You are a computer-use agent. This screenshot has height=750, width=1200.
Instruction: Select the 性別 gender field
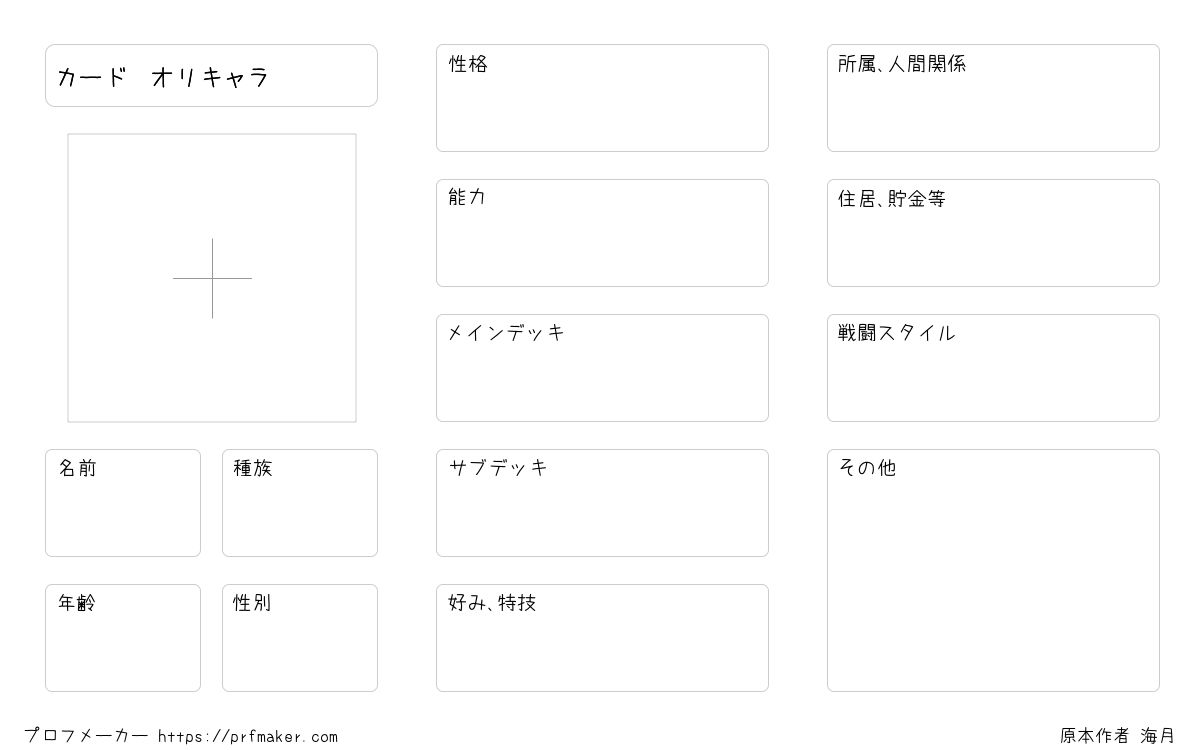(x=300, y=638)
